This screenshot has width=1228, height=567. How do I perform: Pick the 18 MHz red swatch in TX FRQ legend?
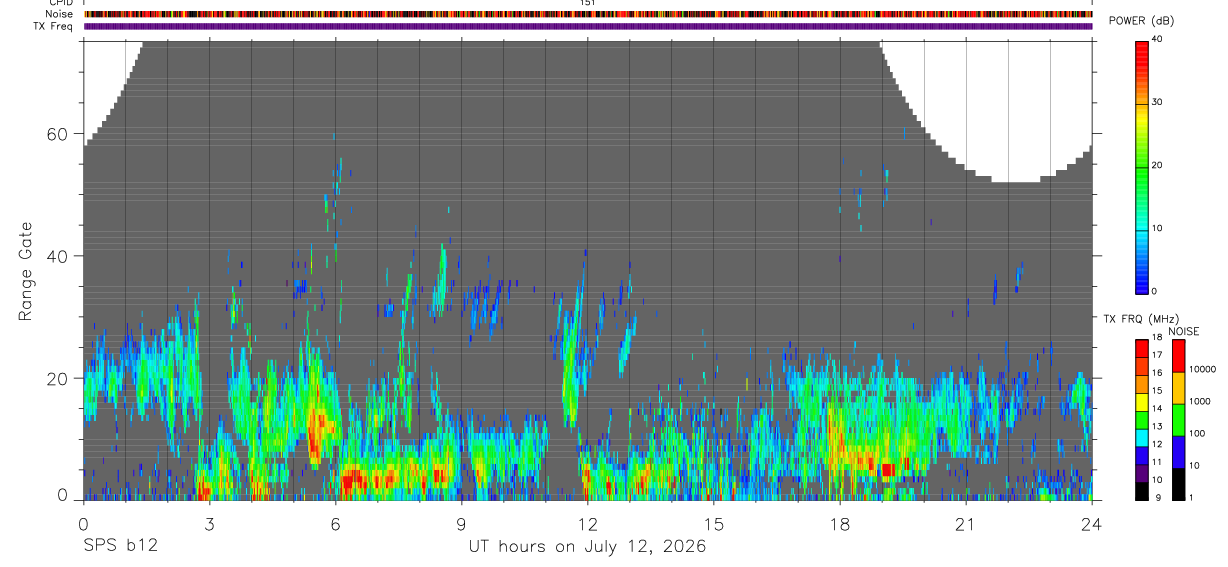[1142, 346]
